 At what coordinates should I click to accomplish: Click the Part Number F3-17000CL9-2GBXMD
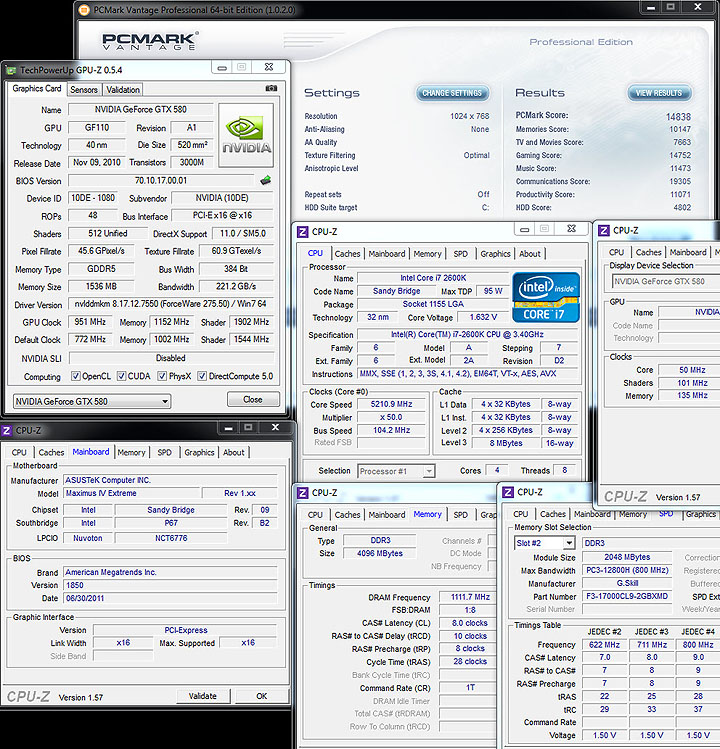pyautogui.click(x=627, y=596)
